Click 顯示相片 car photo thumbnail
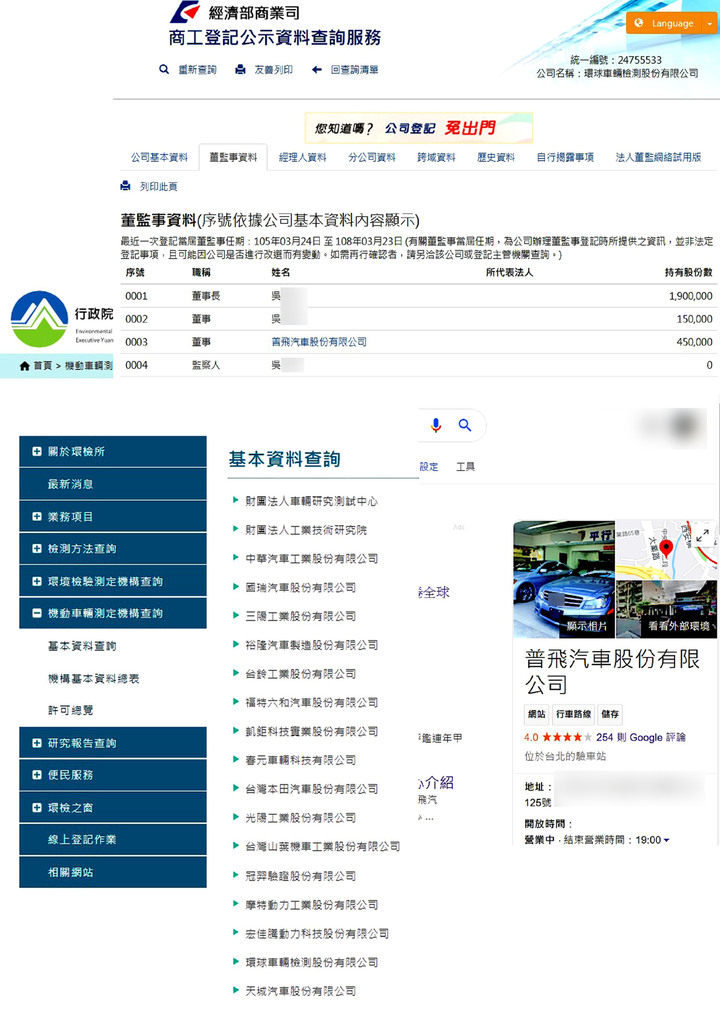Screen dimensions: 720x1010 [564, 579]
